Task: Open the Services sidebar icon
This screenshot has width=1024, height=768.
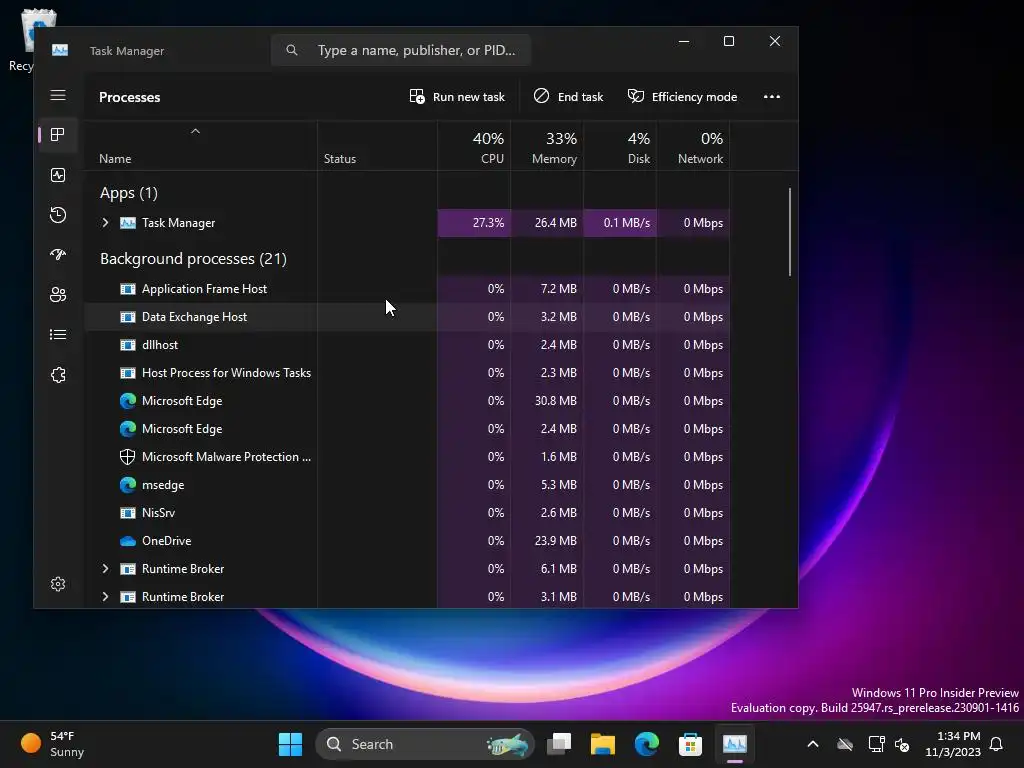Action: [x=58, y=375]
